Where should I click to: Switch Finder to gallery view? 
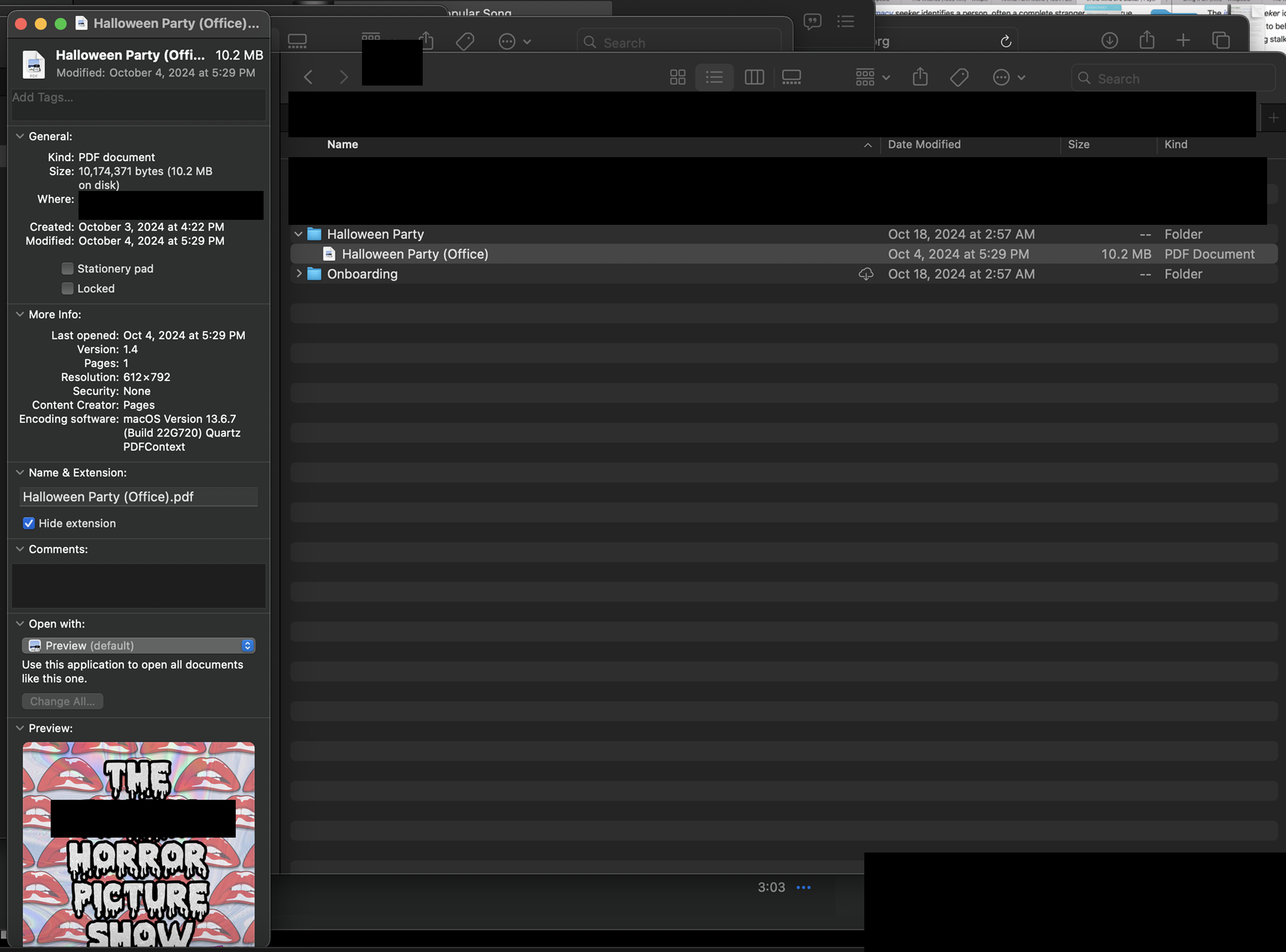(791, 77)
